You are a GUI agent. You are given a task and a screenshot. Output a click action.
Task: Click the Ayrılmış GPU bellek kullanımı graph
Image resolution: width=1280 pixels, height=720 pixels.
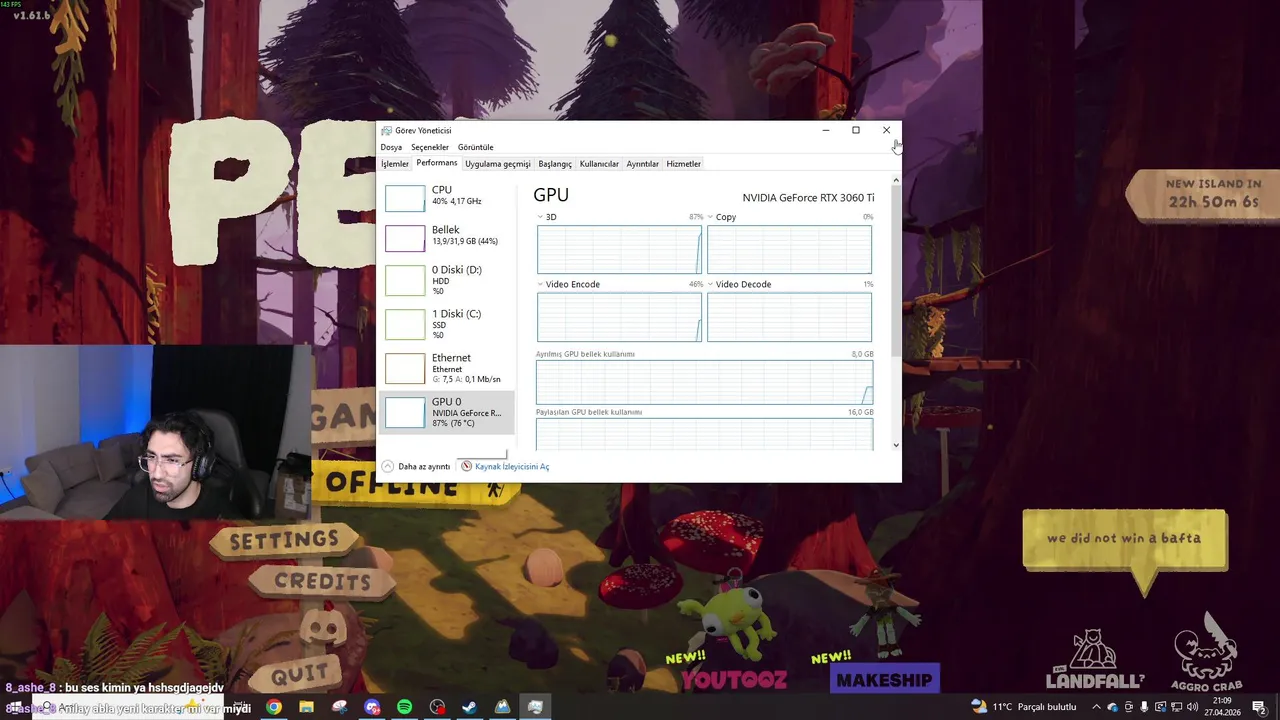[704, 383]
